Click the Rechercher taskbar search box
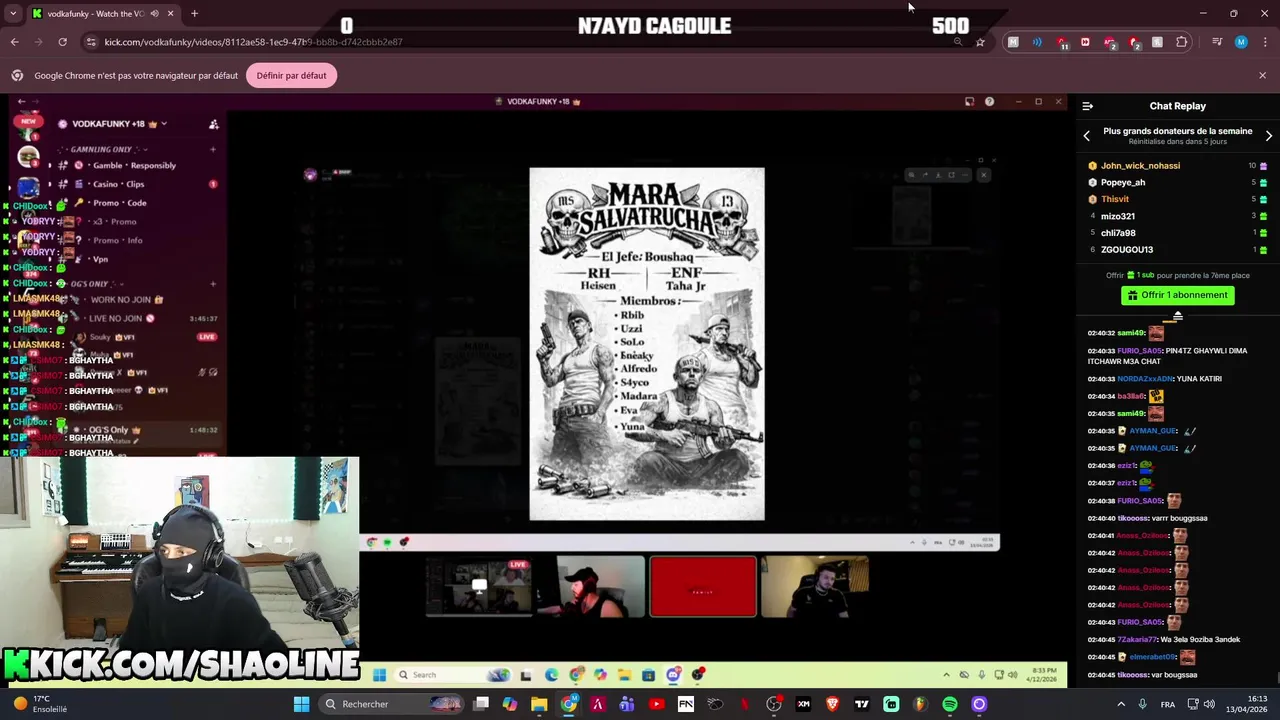The image size is (1280, 720). [x=392, y=704]
